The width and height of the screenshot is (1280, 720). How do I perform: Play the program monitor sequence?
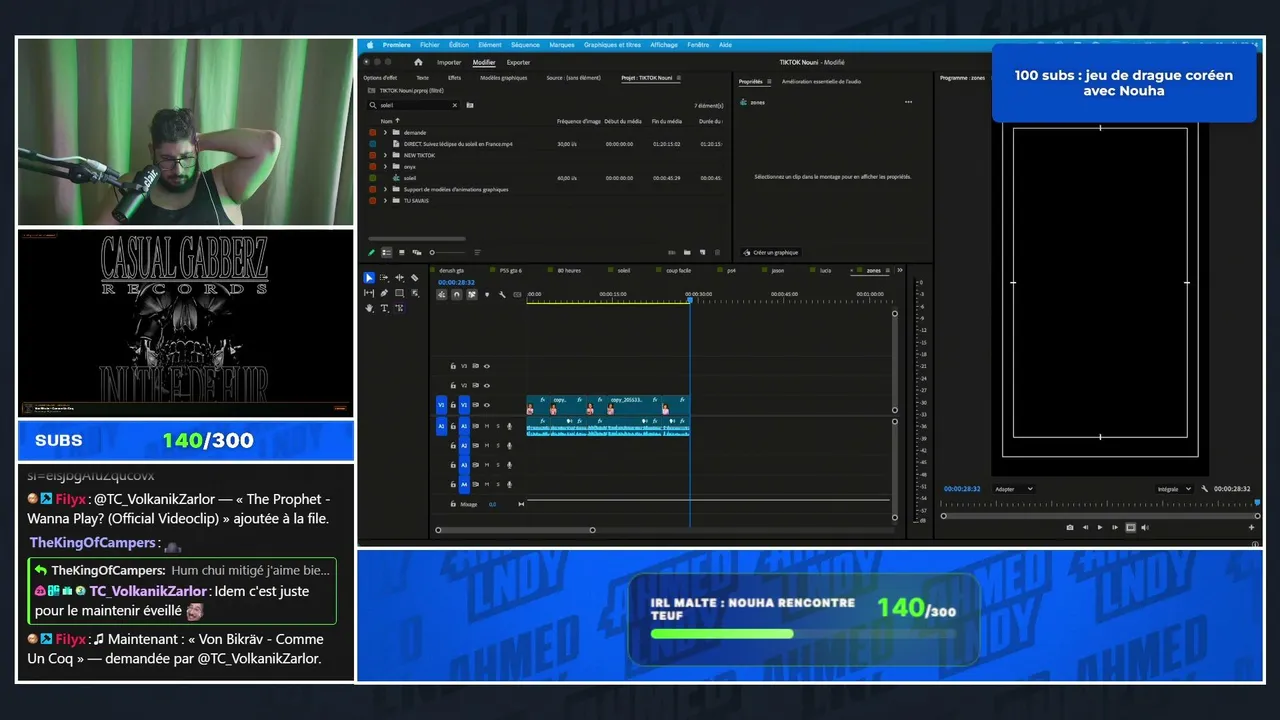[x=1100, y=527]
